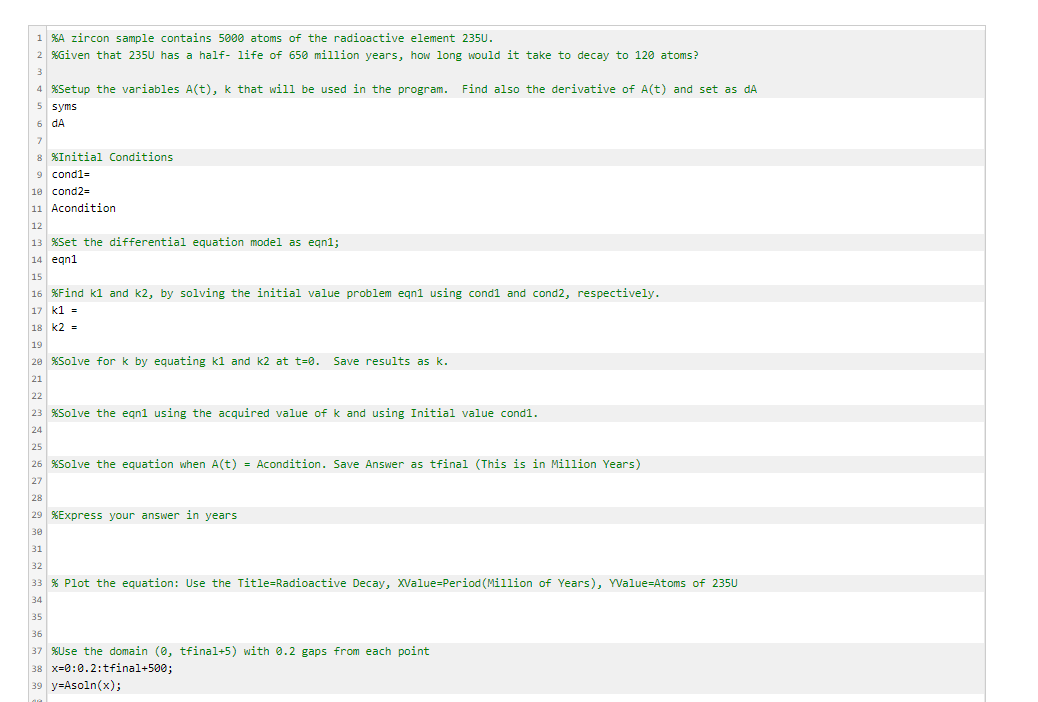The width and height of the screenshot is (1038, 702).
Task: Place cursor on the "syms" code line
Action: coord(64,107)
